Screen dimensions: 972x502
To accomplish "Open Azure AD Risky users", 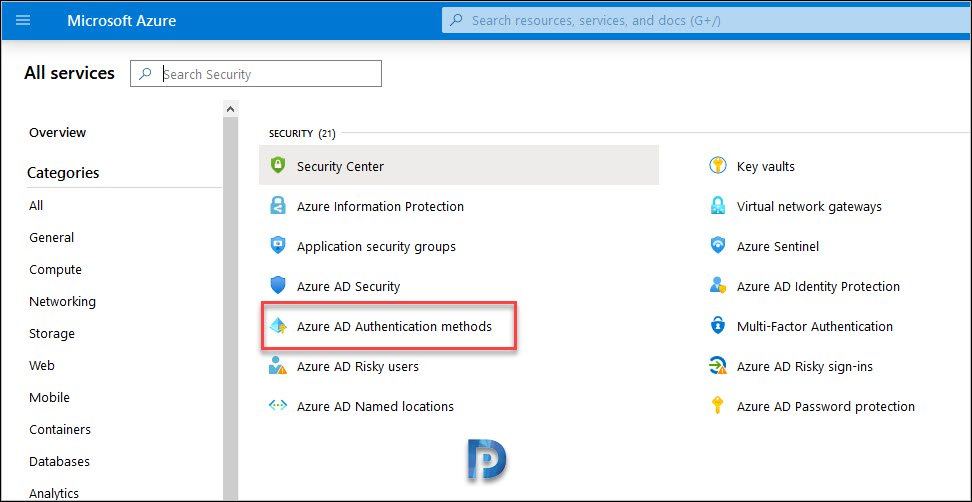I will 358,366.
